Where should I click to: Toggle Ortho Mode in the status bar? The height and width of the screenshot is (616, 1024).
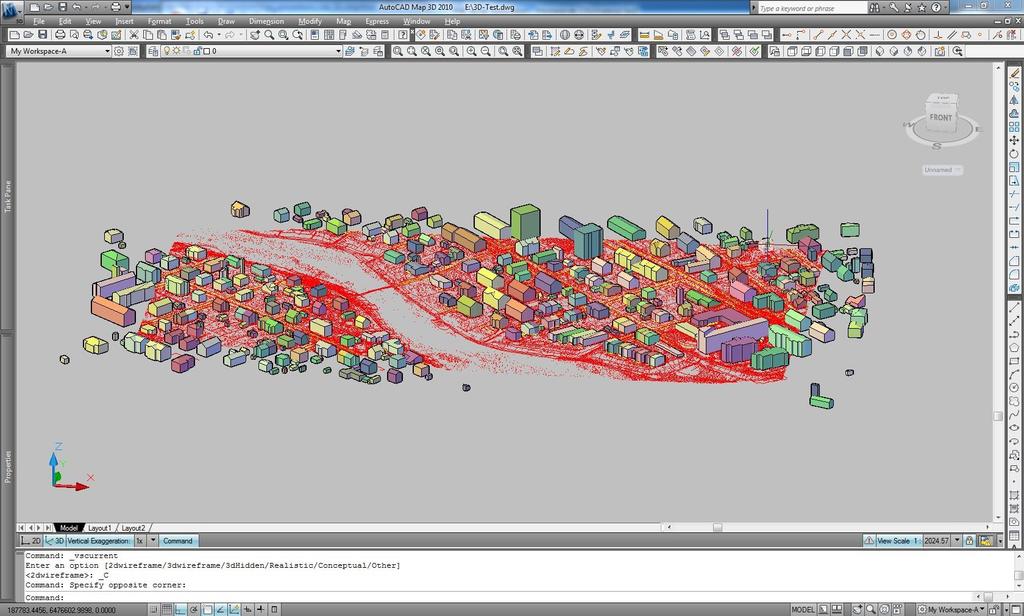point(180,609)
